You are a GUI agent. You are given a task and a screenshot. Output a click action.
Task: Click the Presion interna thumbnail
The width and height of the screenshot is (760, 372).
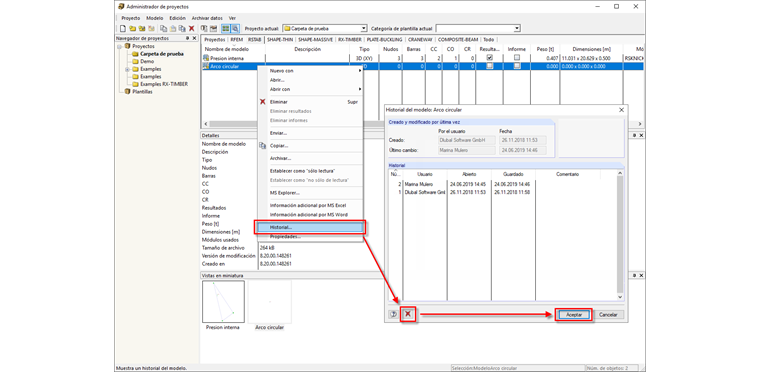click(223, 301)
